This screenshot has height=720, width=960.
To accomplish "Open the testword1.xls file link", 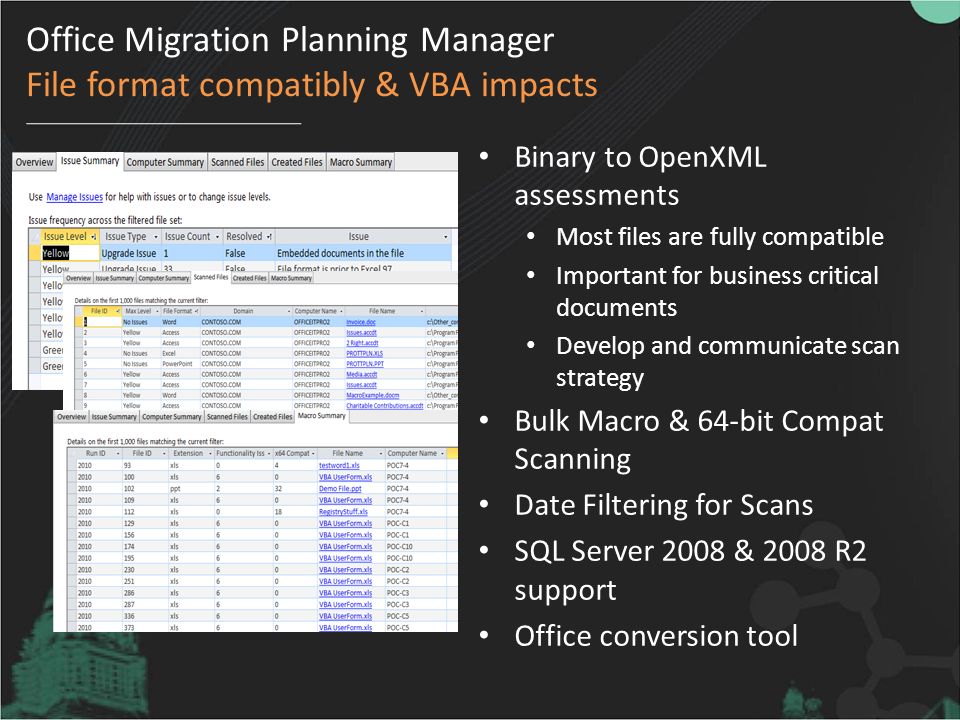I will click(339, 465).
